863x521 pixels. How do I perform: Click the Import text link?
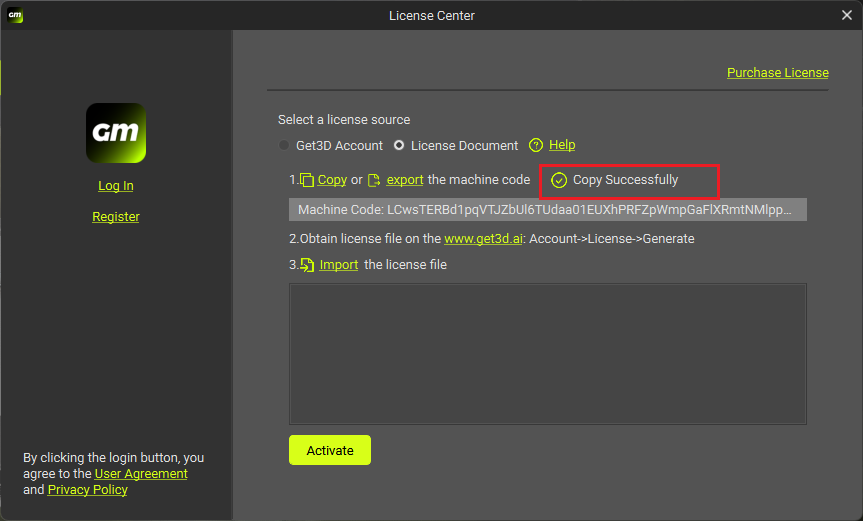click(x=338, y=265)
